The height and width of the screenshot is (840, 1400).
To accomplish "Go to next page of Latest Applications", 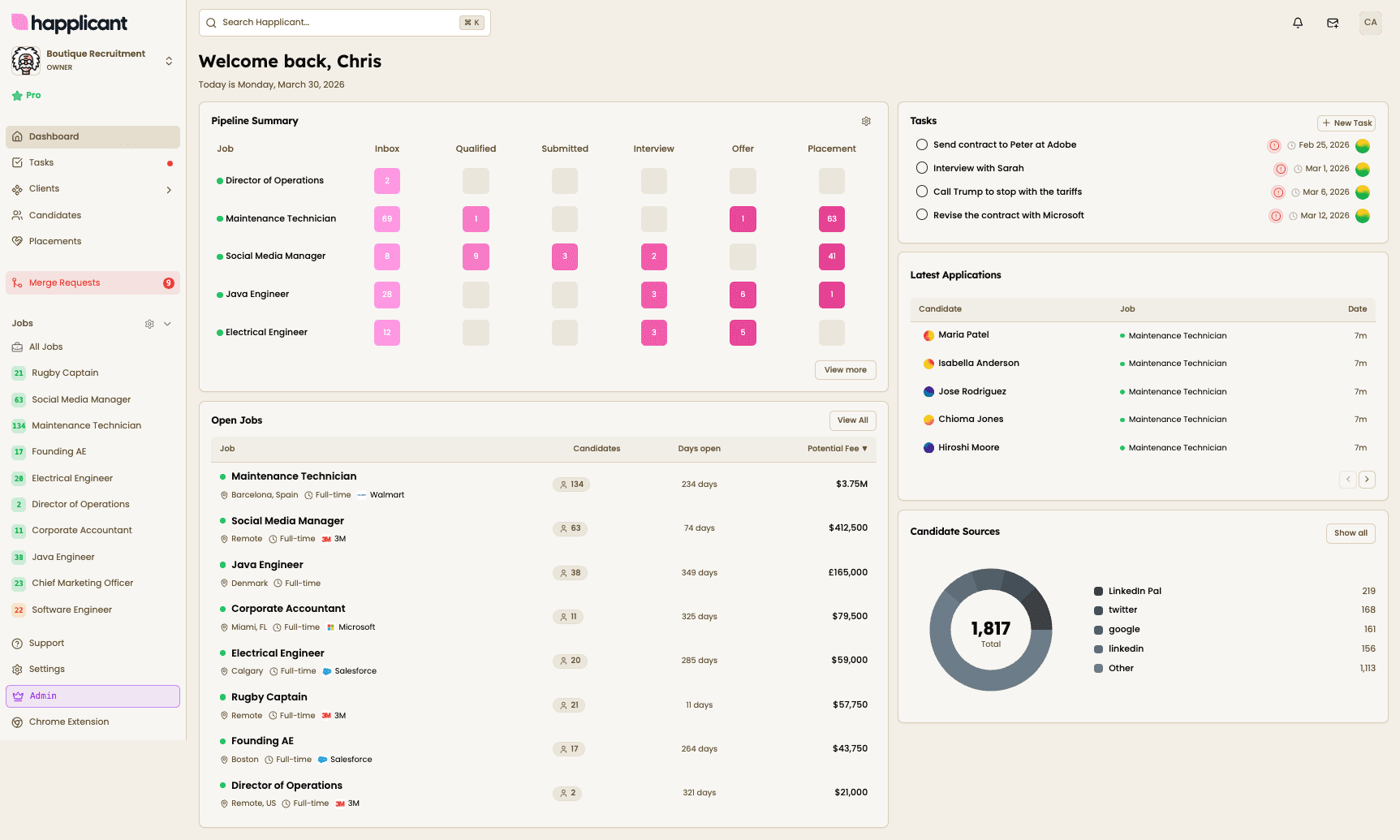I will click(x=1367, y=479).
